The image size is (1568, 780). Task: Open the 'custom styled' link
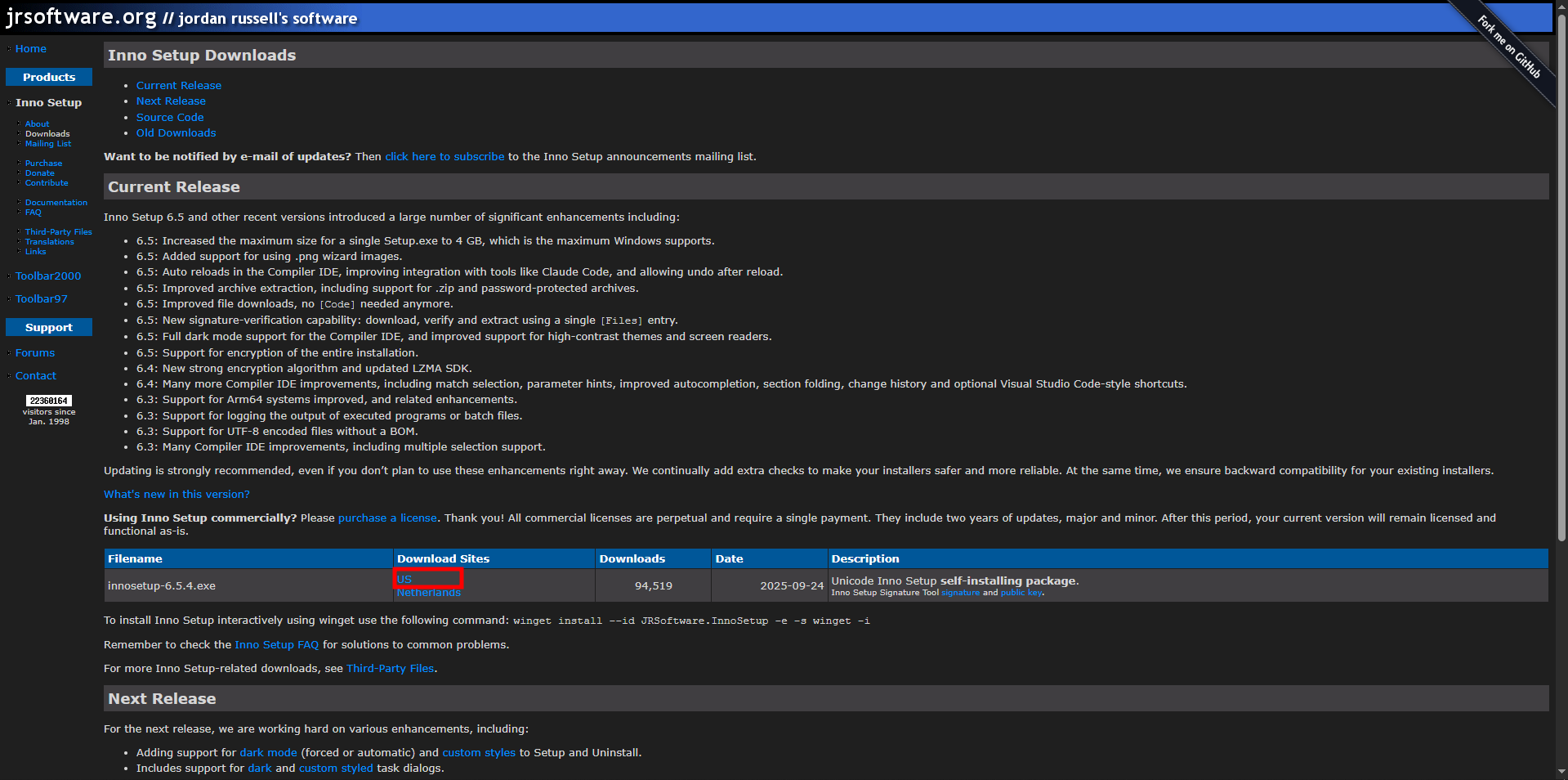tap(336, 769)
